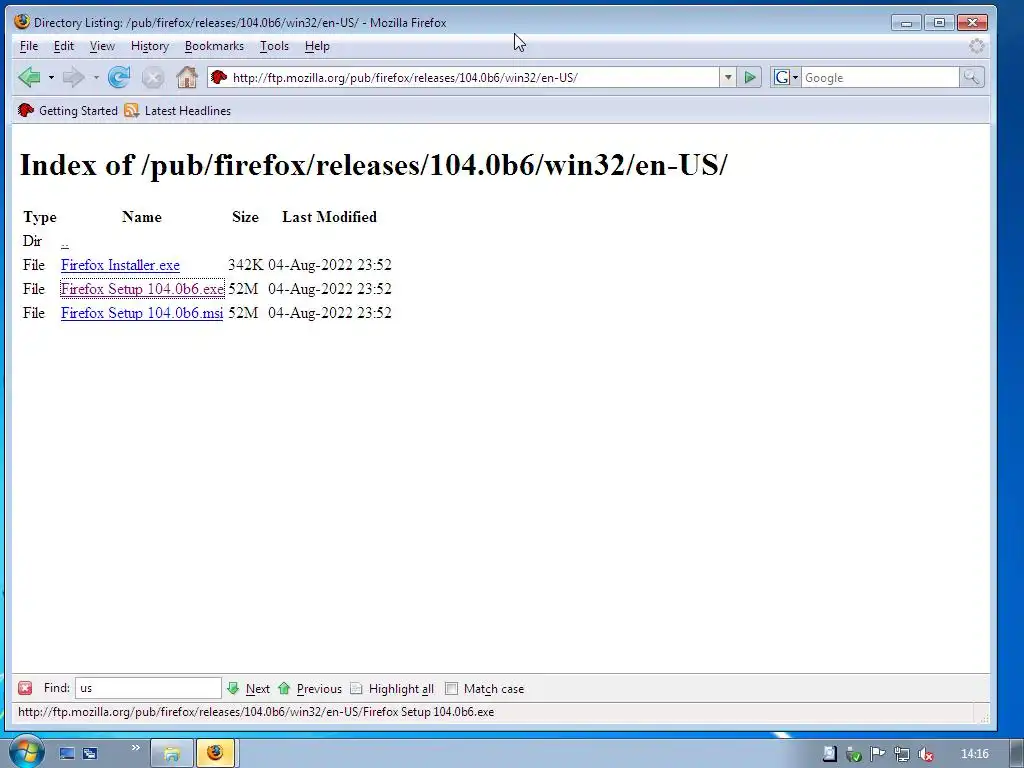Click the status bar URL text
The image size is (1024, 768).
[x=256, y=712]
